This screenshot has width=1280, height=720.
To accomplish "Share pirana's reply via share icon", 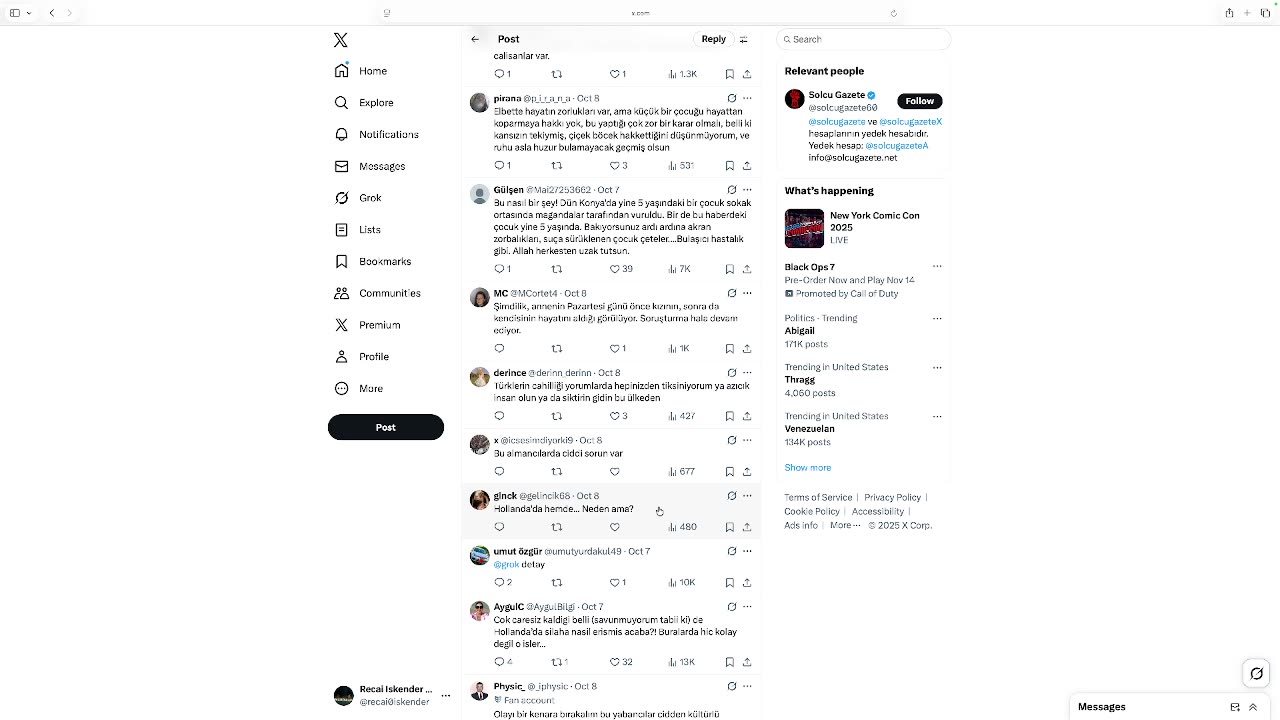I will point(747,165).
